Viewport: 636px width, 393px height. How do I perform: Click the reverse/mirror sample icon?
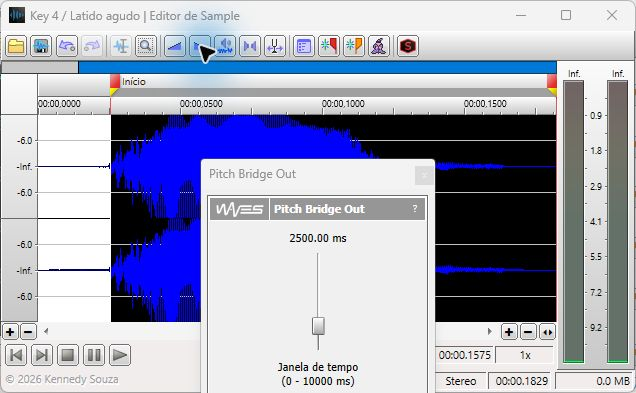click(250, 46)
